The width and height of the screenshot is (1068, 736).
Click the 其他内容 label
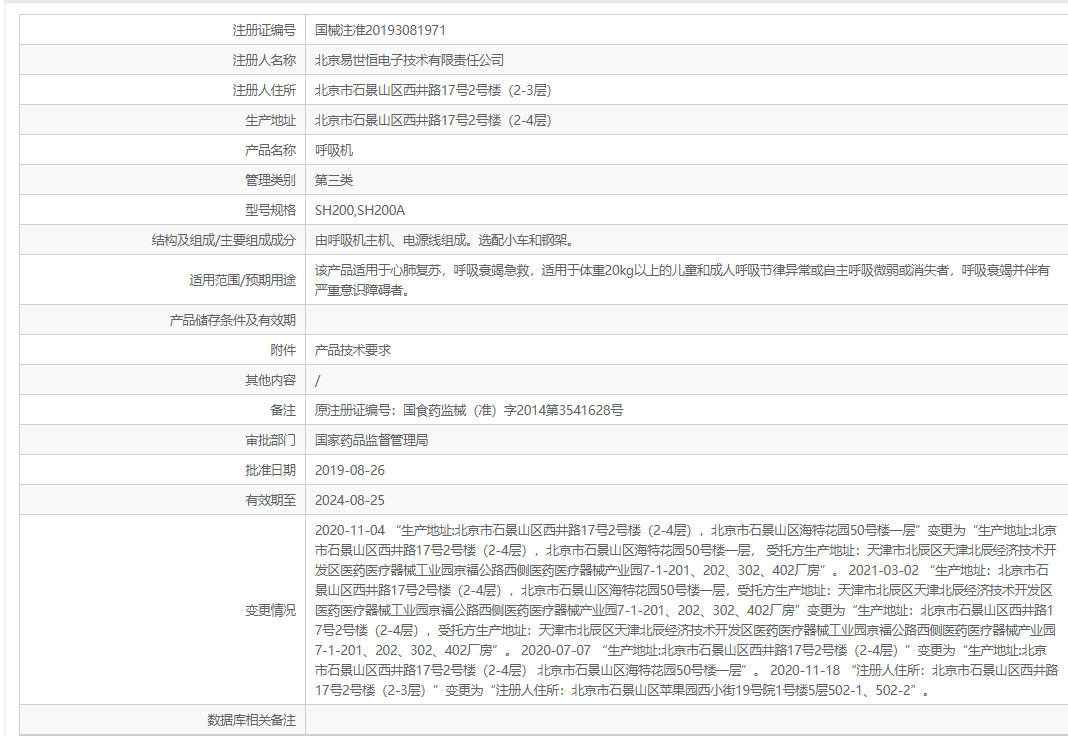270,380
